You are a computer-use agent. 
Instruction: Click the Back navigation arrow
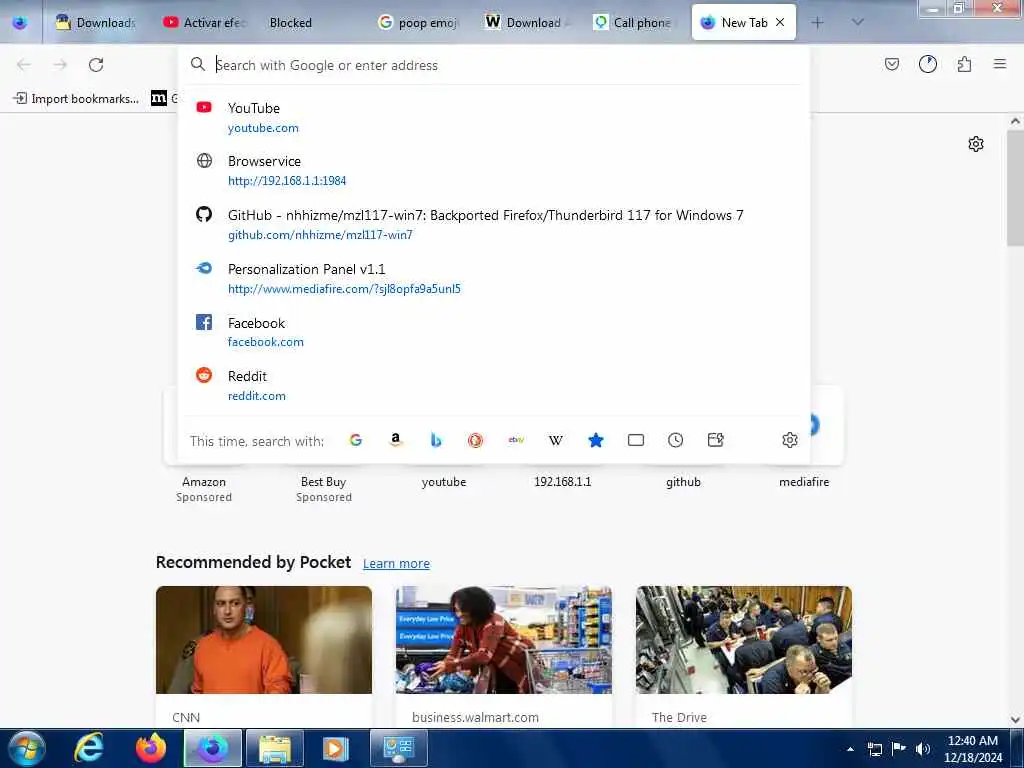click(24, 65)
